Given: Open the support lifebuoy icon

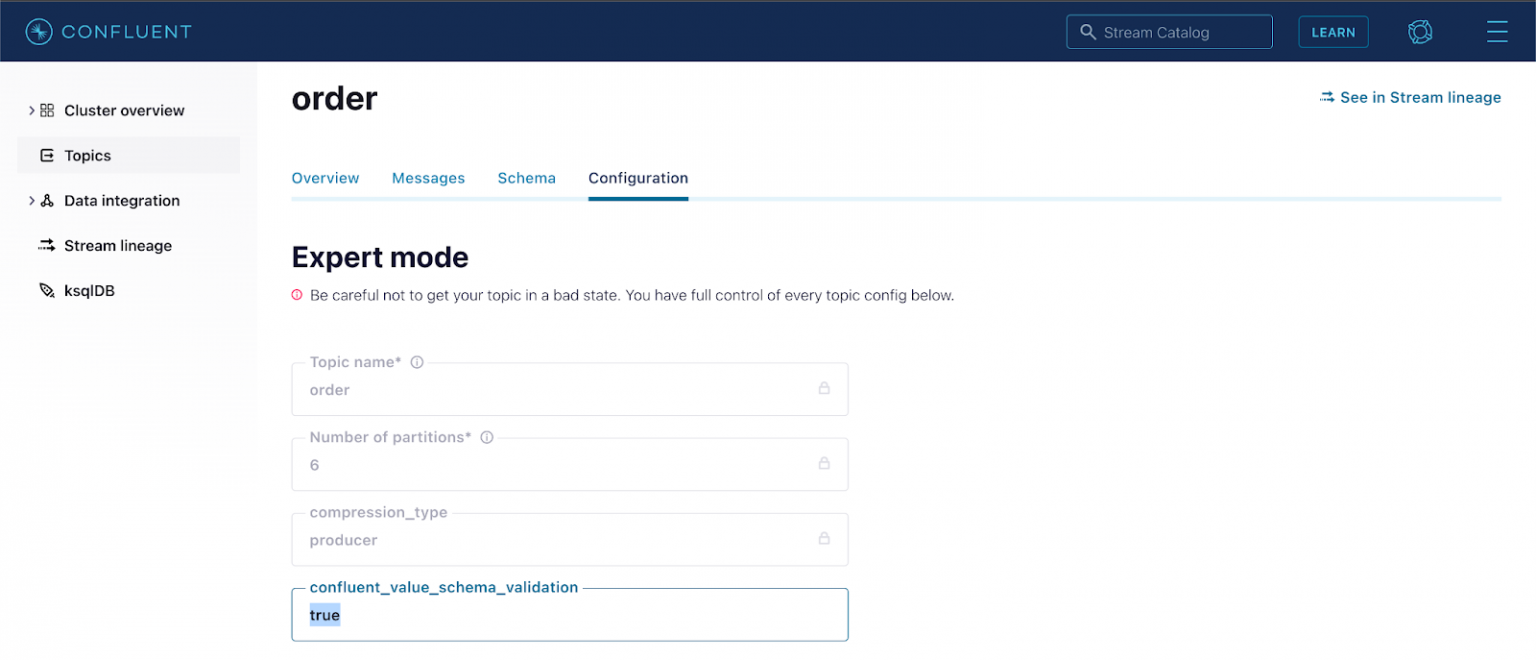Looking at the screenshot, I should (1419, 32).
